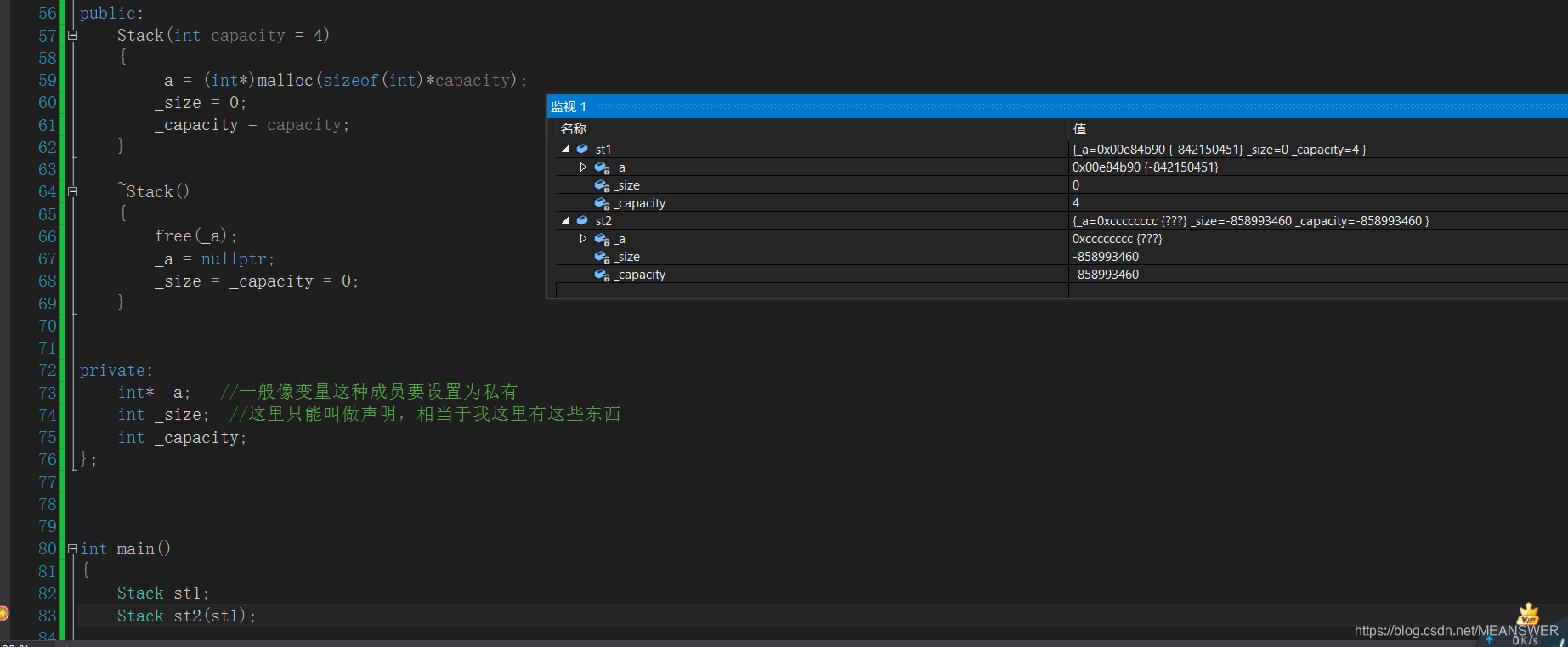Click the 名称 column header
1568x647 pixels.
click(x=574, y=128)
